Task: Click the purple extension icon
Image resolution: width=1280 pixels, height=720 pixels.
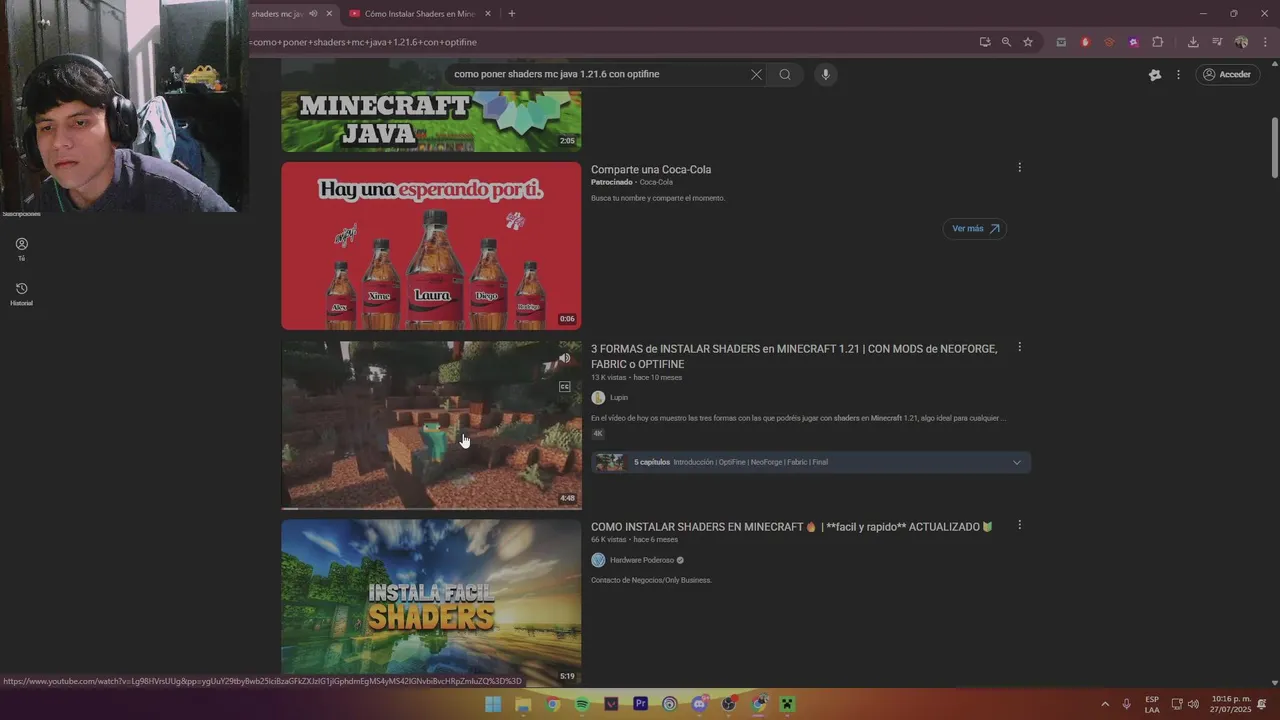Action: (1133, 42)
